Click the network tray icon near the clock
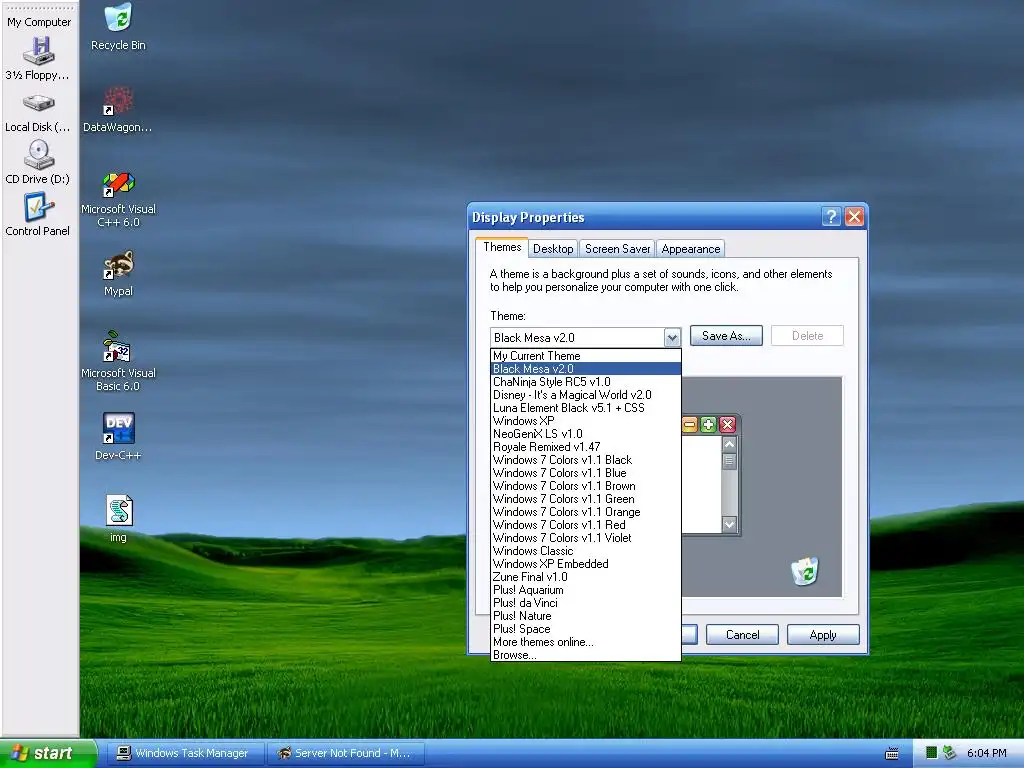This screenshot has height=768, width=1024. point(949,753)
